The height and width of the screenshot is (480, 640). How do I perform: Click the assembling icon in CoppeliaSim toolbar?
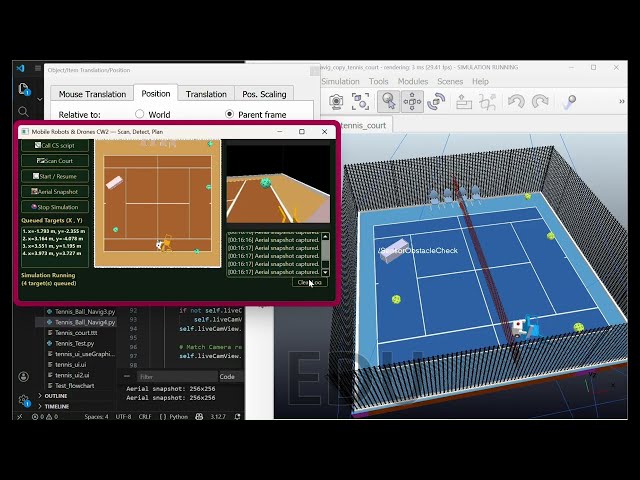click(x=464, y=101)
